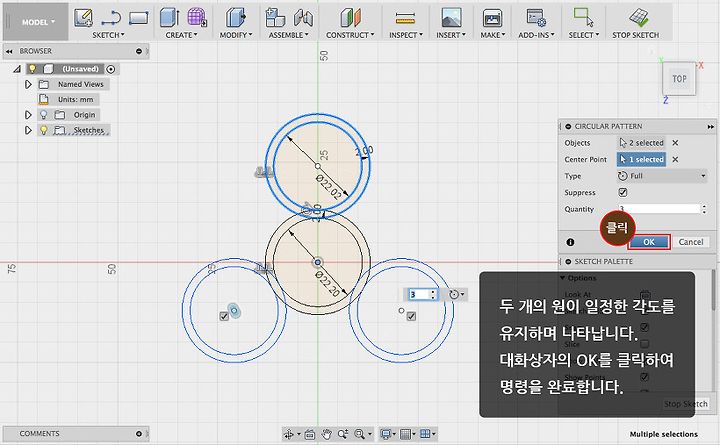The image size is (720, 445).
Task: Open the MODIFY menu
Action: point(236,35)
